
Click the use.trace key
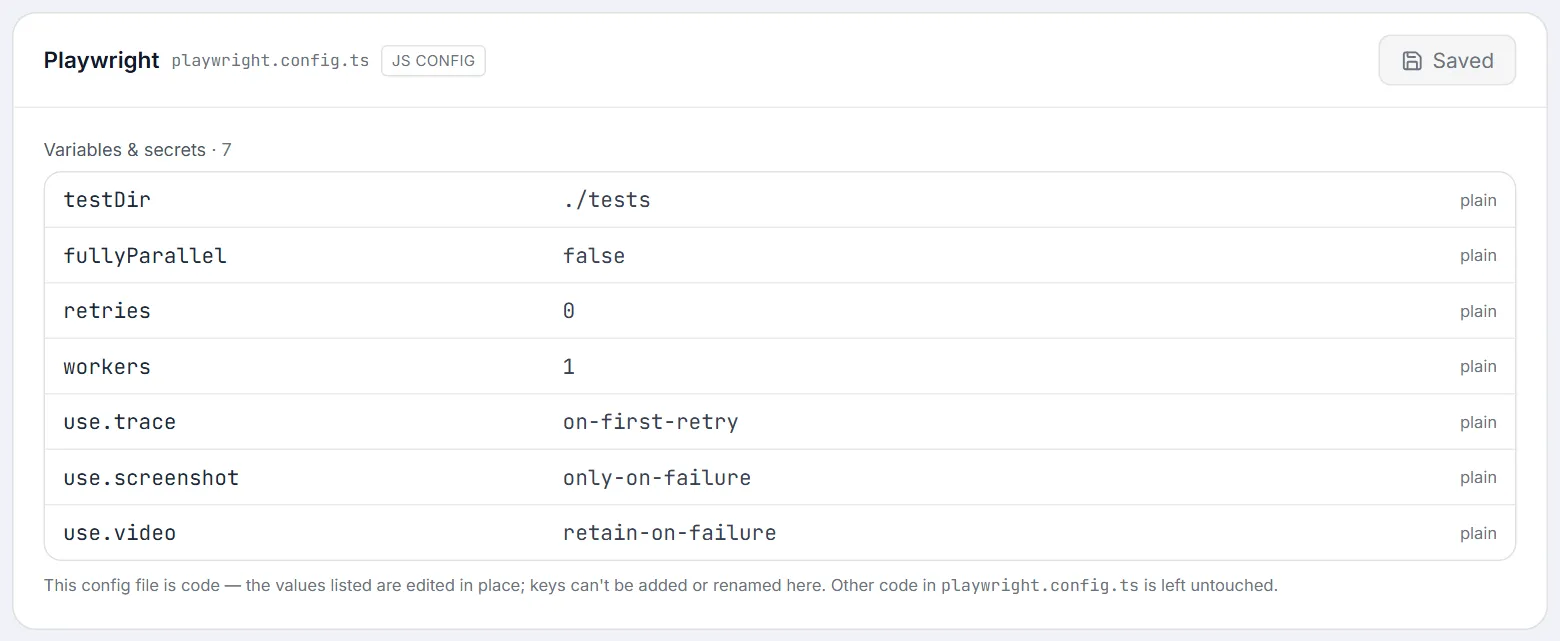click(120, 422)
